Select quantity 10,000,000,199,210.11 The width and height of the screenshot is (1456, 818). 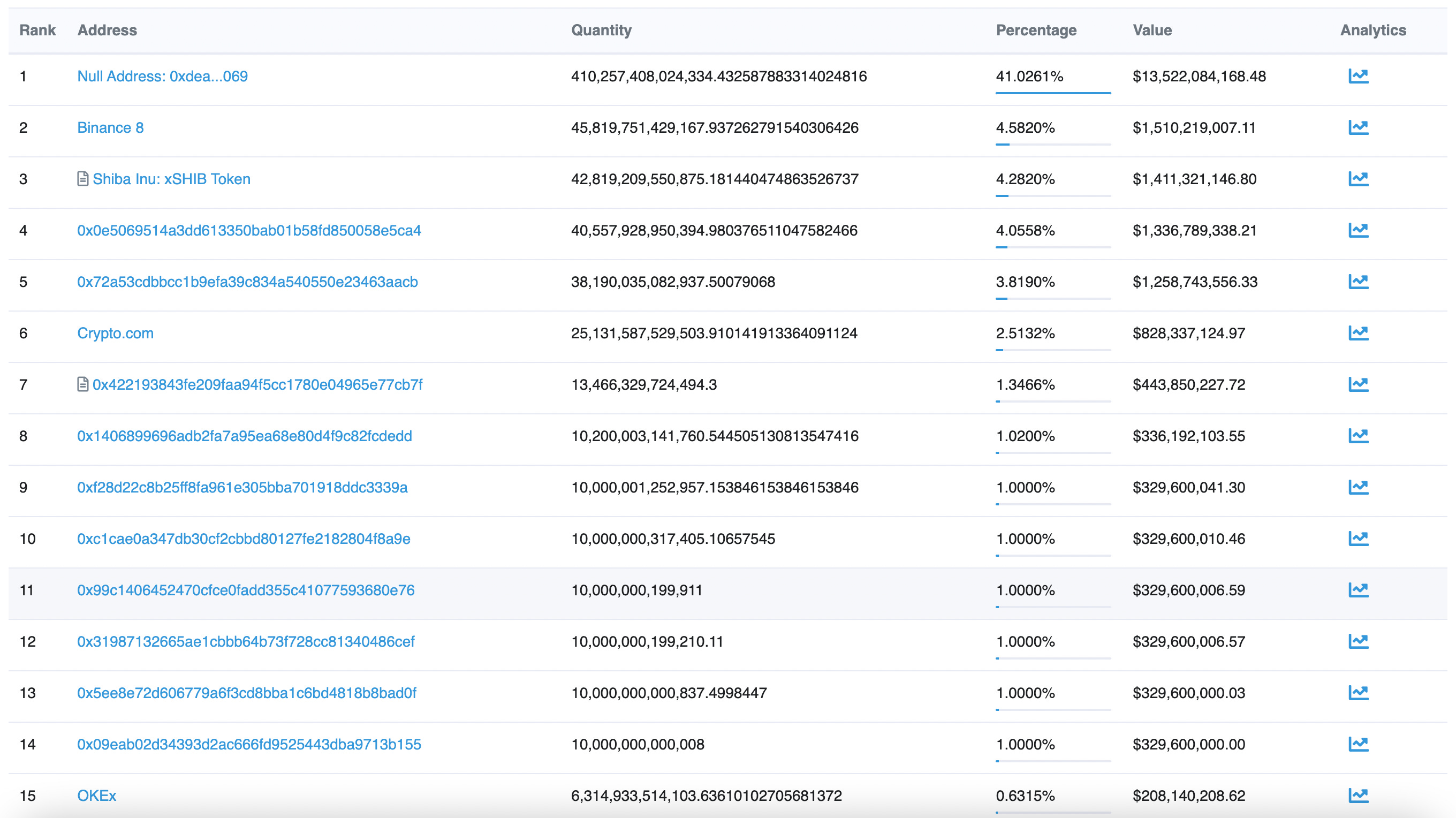pyautogui.click(x=647, y=642)
